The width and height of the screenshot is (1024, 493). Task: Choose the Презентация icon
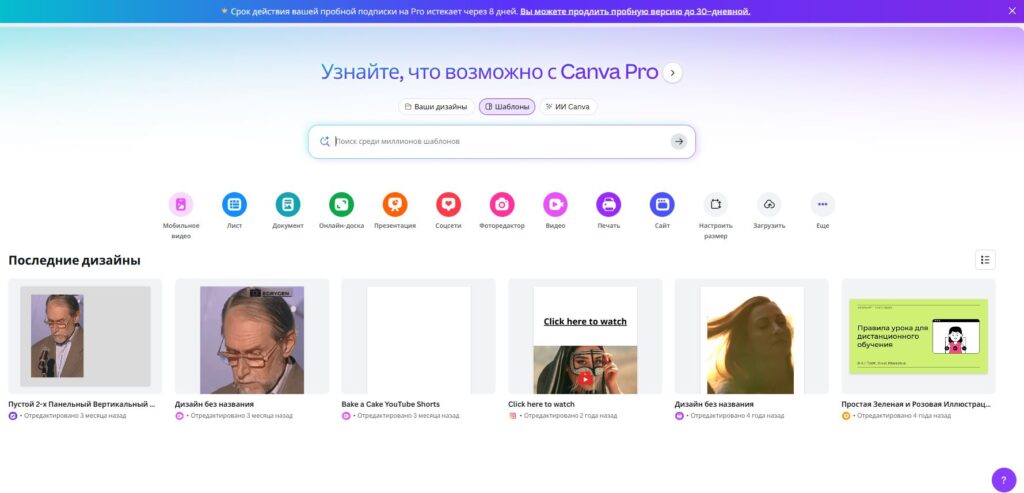pyautogui.click(x=395, y=204)
